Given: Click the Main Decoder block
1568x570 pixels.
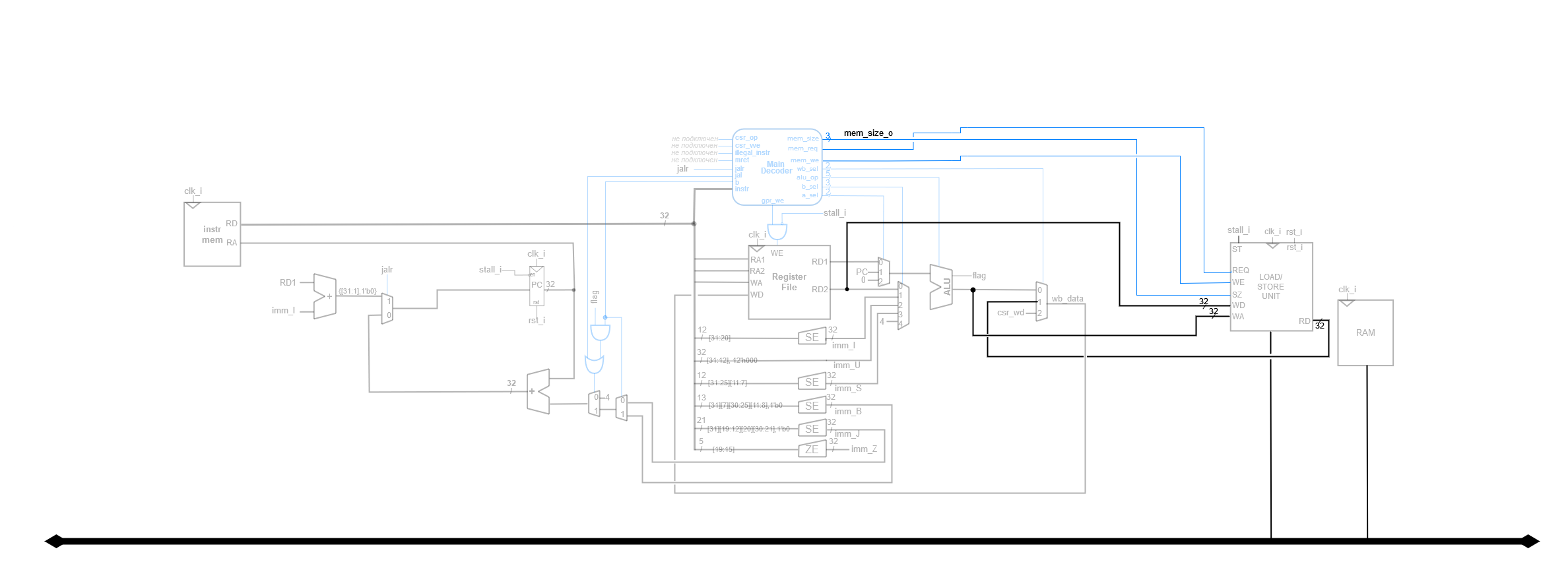Looking at the screenshot, I should 777,167.
